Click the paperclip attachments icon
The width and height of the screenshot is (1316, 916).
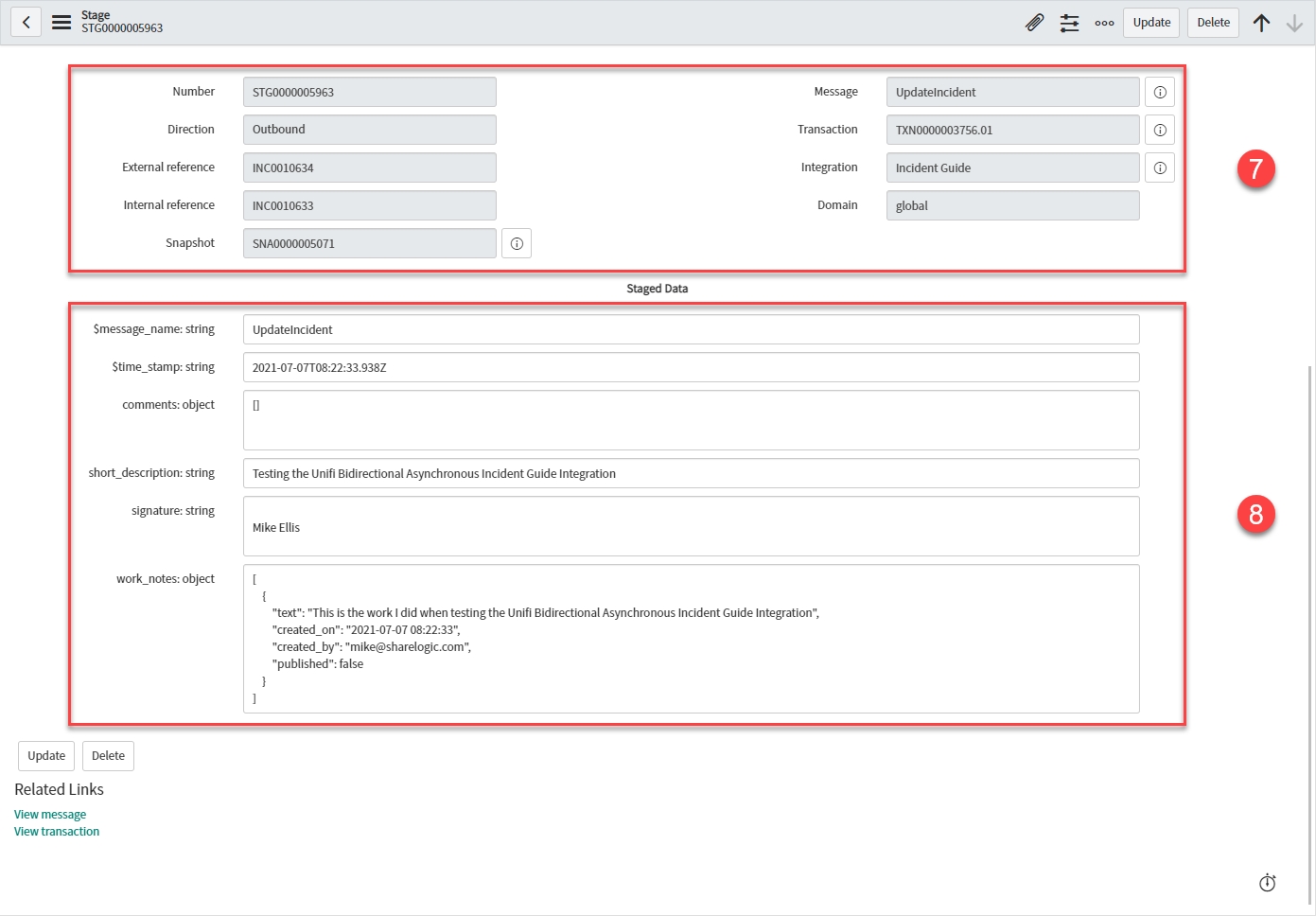1034,23
